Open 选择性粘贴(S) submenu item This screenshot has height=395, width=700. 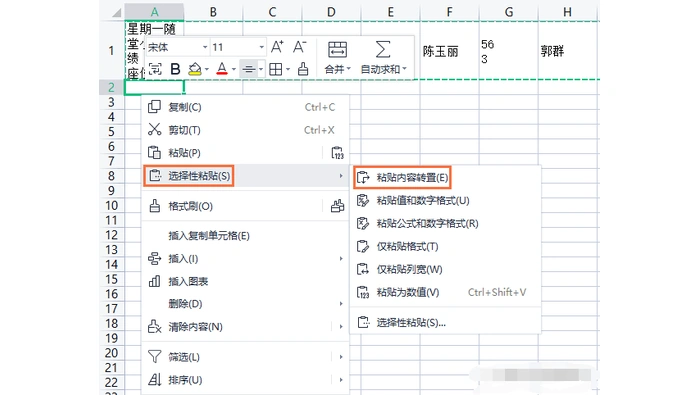click(x=245, y=176)
